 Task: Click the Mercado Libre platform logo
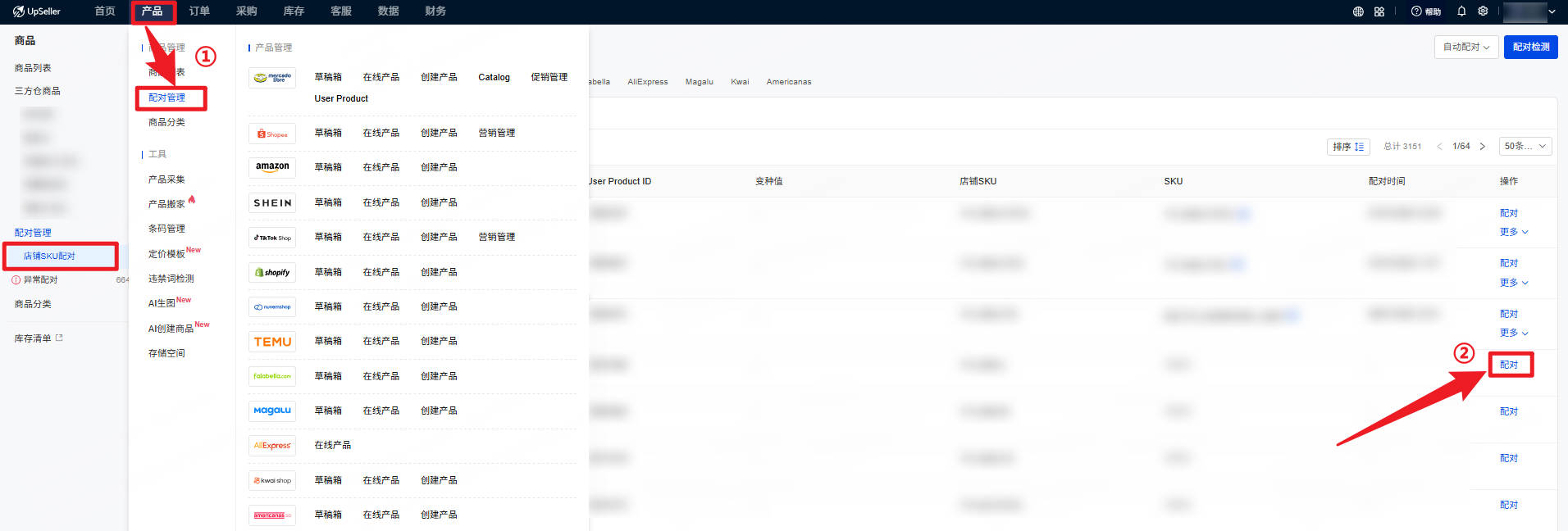(x=272, y=78)
